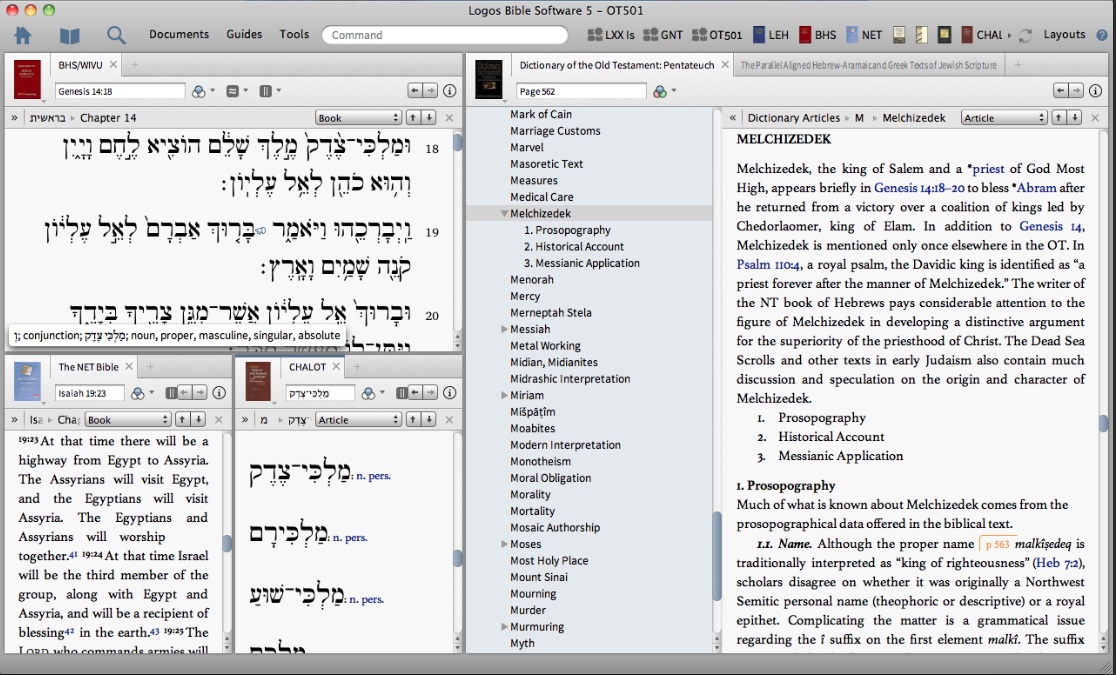Open the Genesis 14:18–20 reference link
Image resolution: width=1116 pixels, height=675 pixels.
tap(919, 187)
